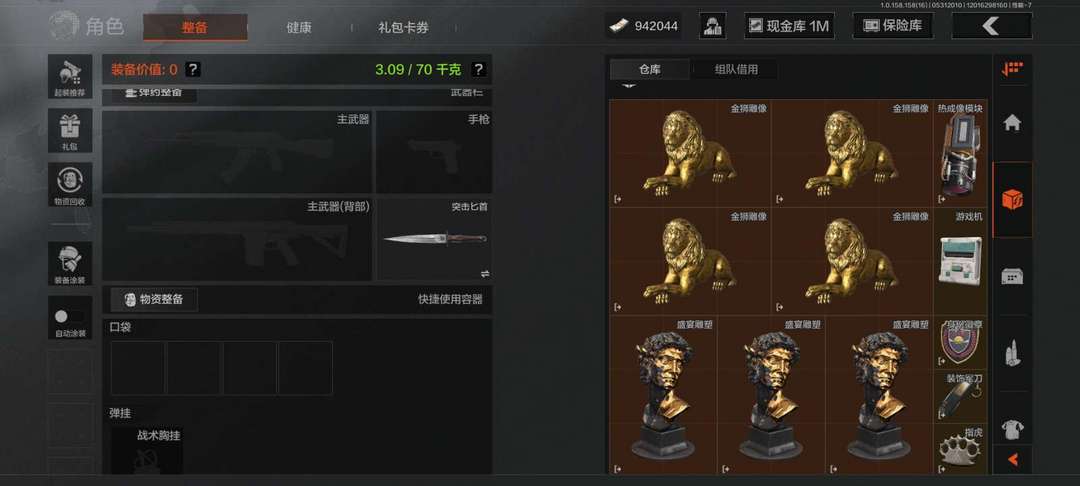This screenshot has width=1080, height=486.
Task: Open the 礼包 gift box icon
Action: click(70, 130)
